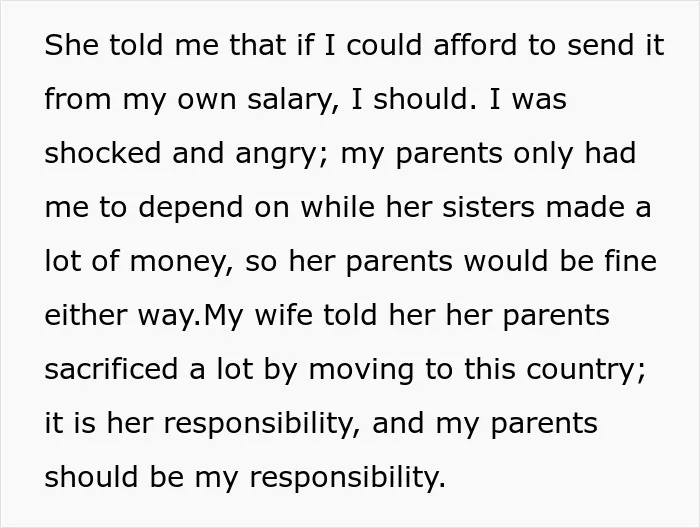Click the final word "responsibility." ending the paragraph
Image resolution: width=700 pixels, height=528 pixels.
pos(347,478)
